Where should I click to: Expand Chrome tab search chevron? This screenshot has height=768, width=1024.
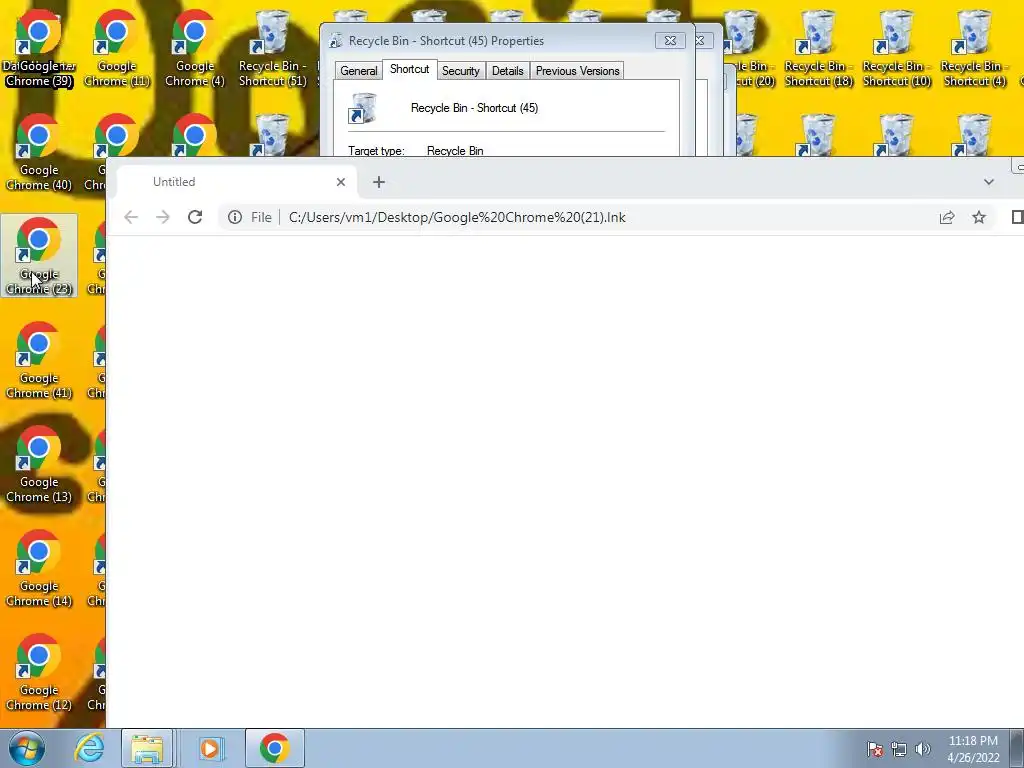click(x=989, y=182)
